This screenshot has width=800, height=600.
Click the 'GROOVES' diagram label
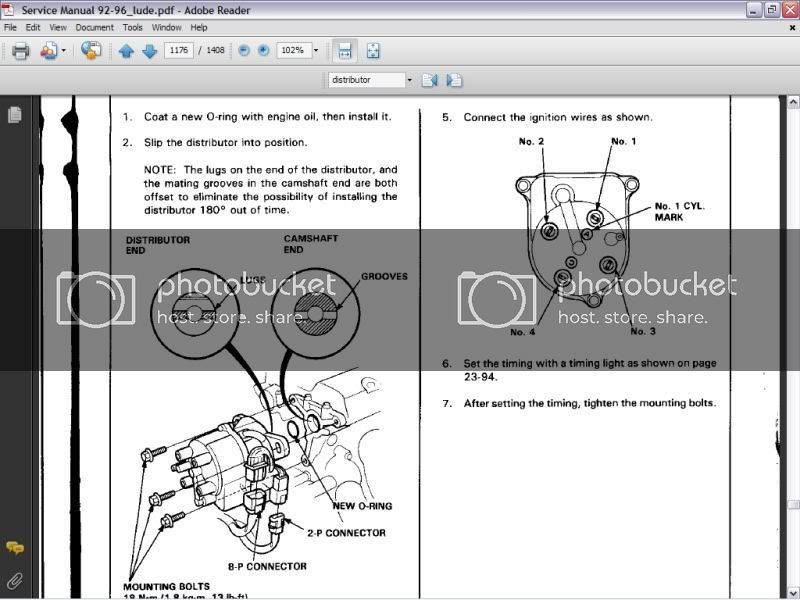click(384, 277)
